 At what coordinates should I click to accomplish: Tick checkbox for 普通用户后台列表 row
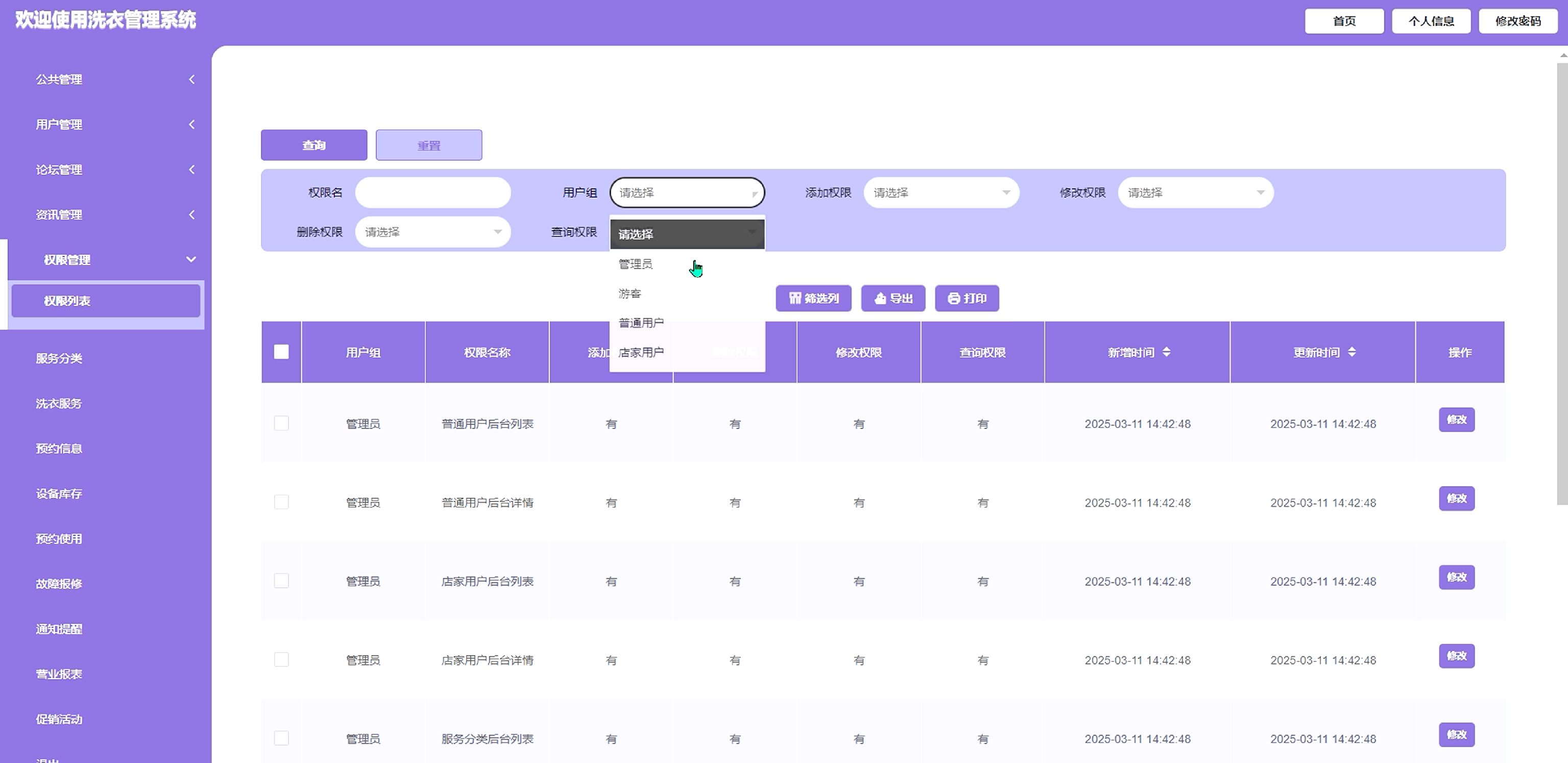281,423
